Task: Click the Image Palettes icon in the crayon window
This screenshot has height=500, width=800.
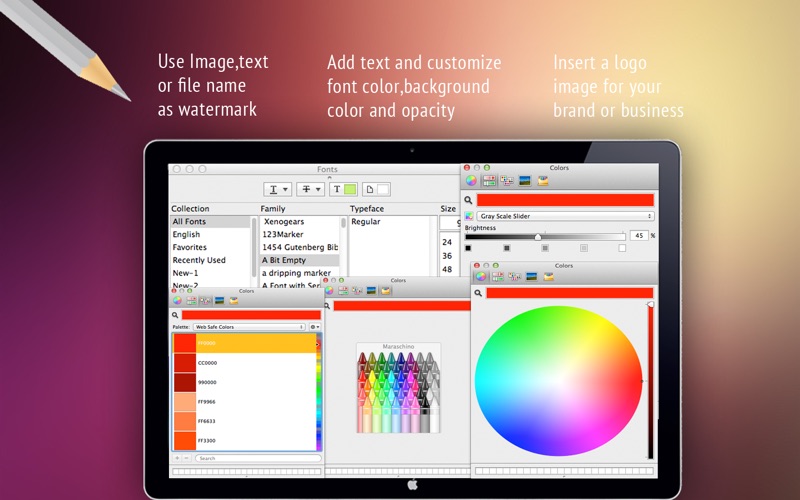Action: tap(371, 290)
